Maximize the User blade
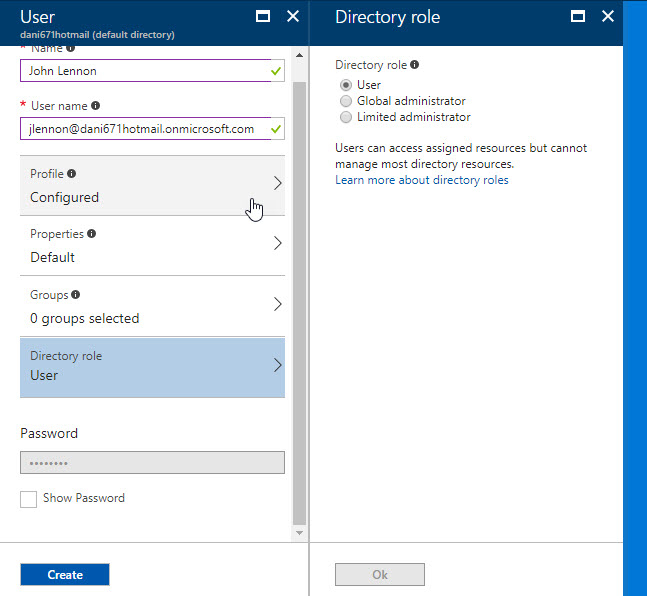The height and width of the screenshot is (596, 647). click(x=263, y=16)
